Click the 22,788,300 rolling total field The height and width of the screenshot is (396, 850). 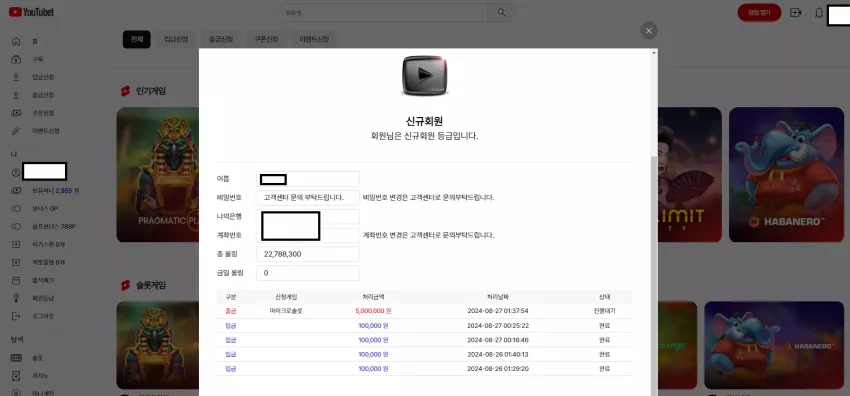pos(307,254)
